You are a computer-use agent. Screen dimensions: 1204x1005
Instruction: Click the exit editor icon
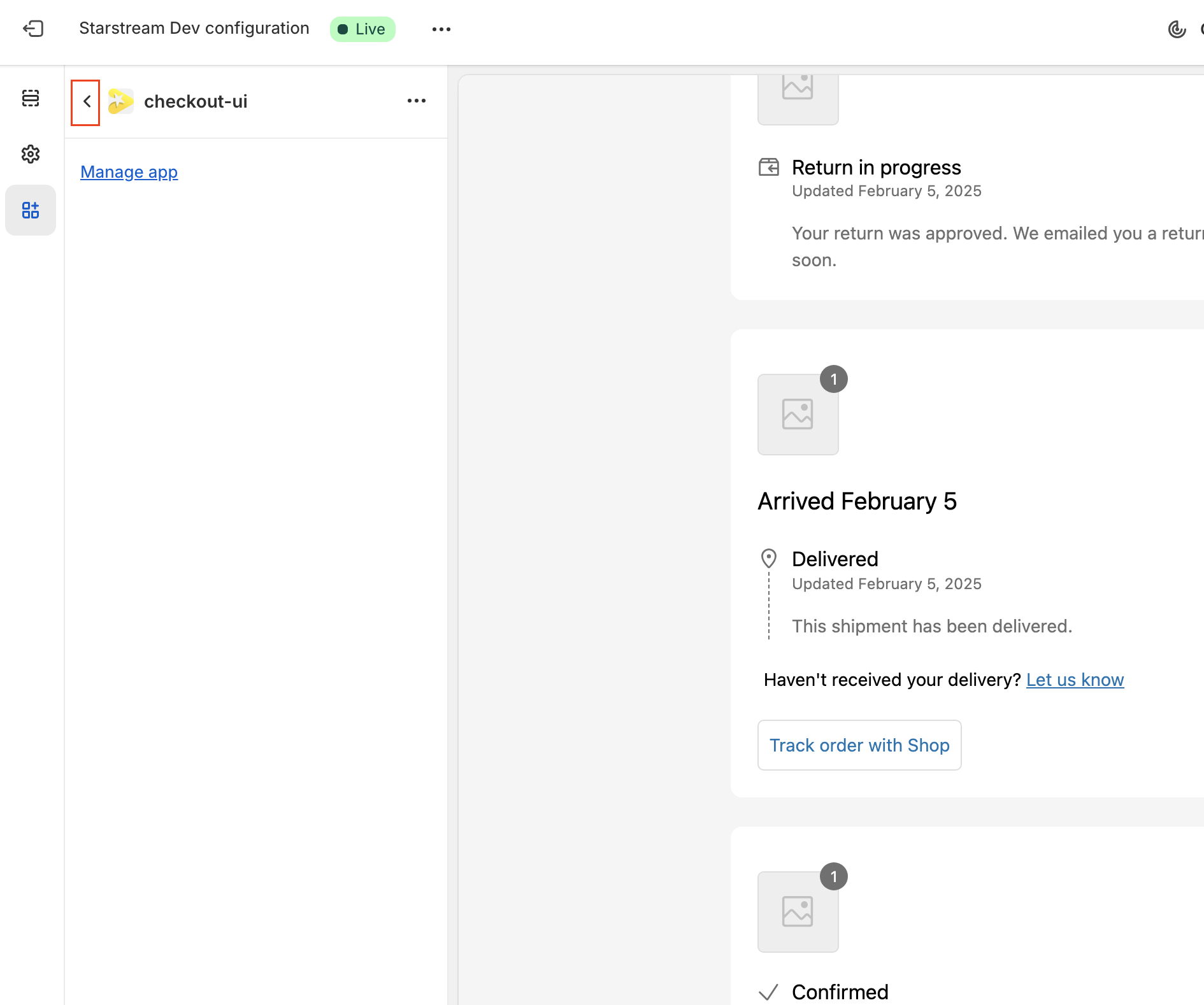tap(33, 29)
